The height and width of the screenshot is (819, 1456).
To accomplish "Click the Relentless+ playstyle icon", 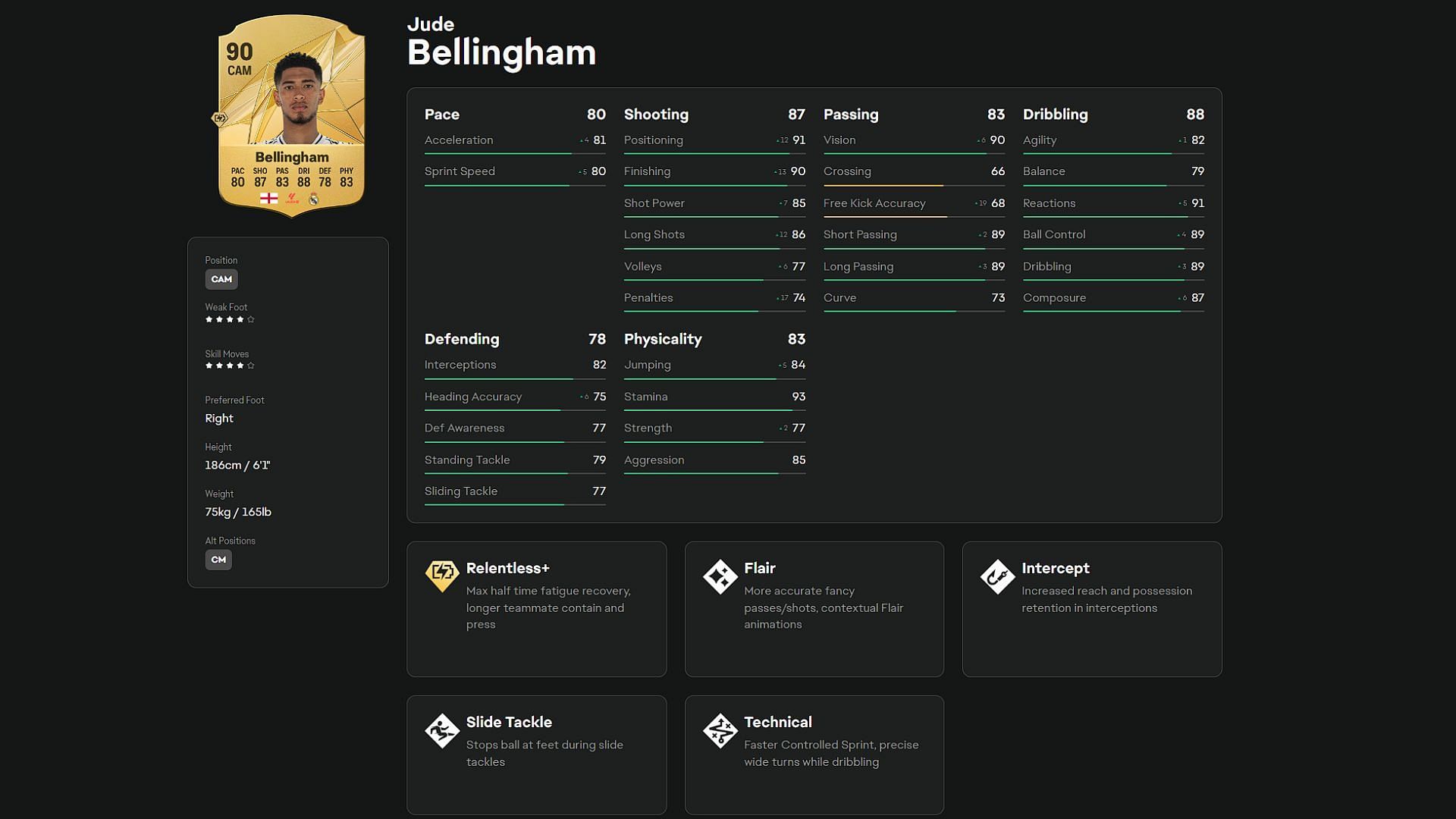I will tap(442, 575).
